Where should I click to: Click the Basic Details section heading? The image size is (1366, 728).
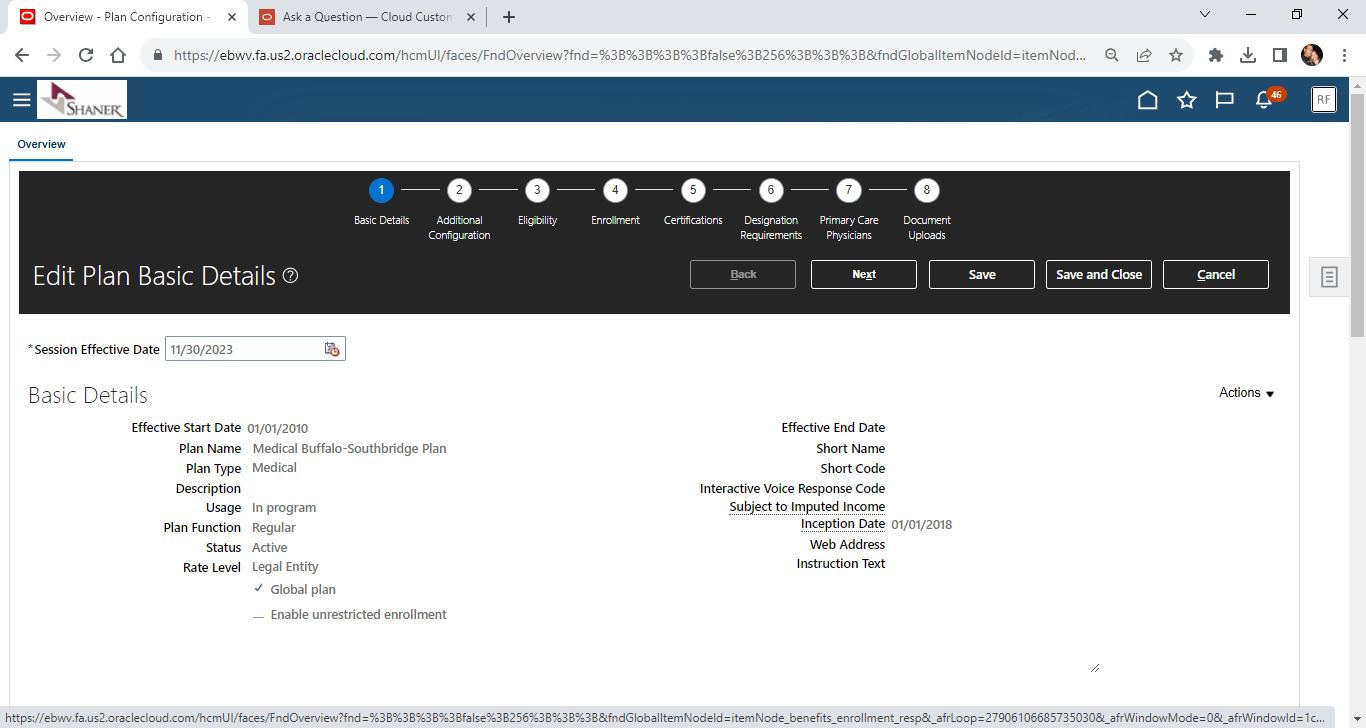point(88,395)
